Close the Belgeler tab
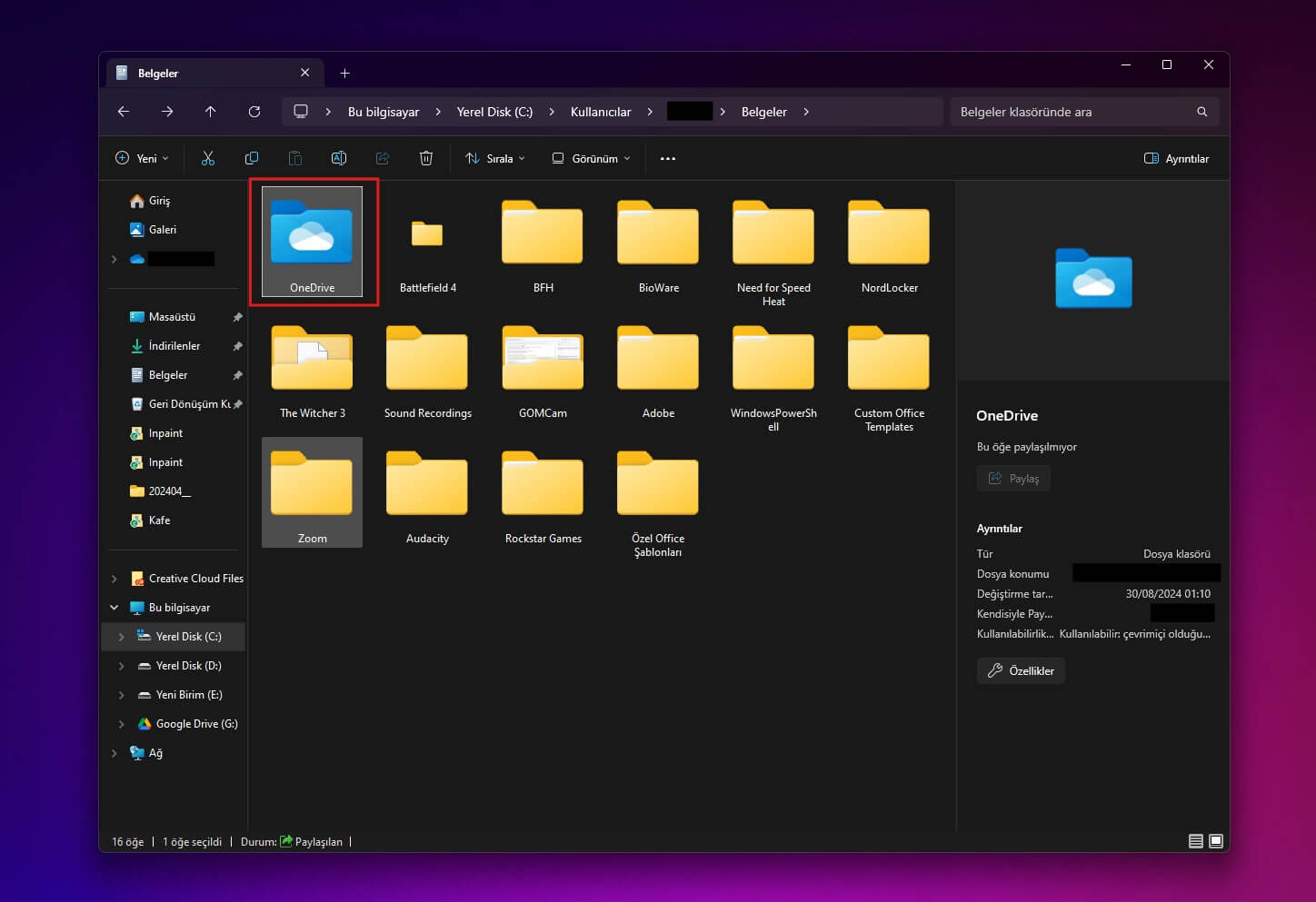 point(304,73)
